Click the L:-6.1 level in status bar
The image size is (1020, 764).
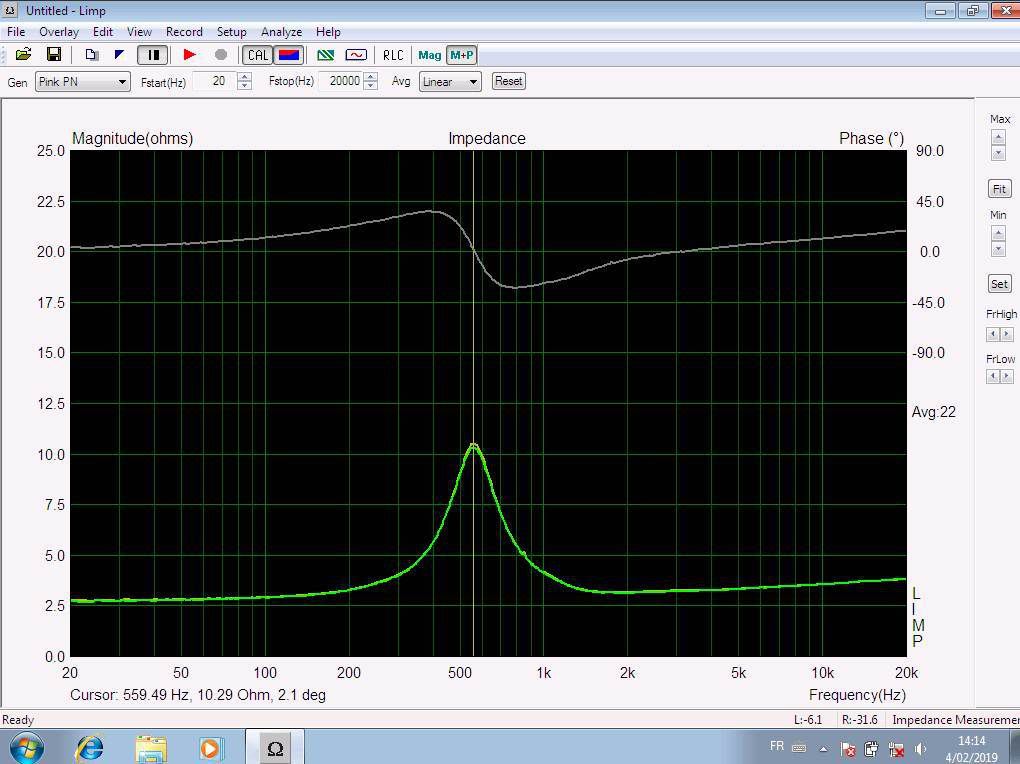(x=808, y=720)
